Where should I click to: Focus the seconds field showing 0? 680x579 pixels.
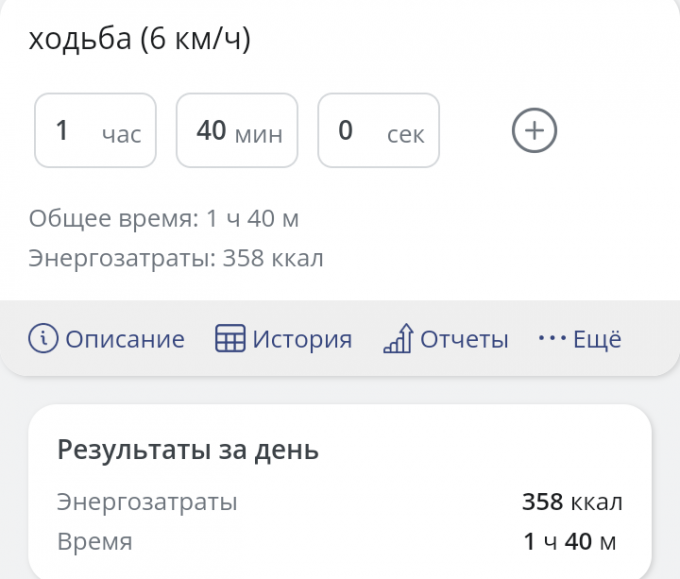[378, 131]
